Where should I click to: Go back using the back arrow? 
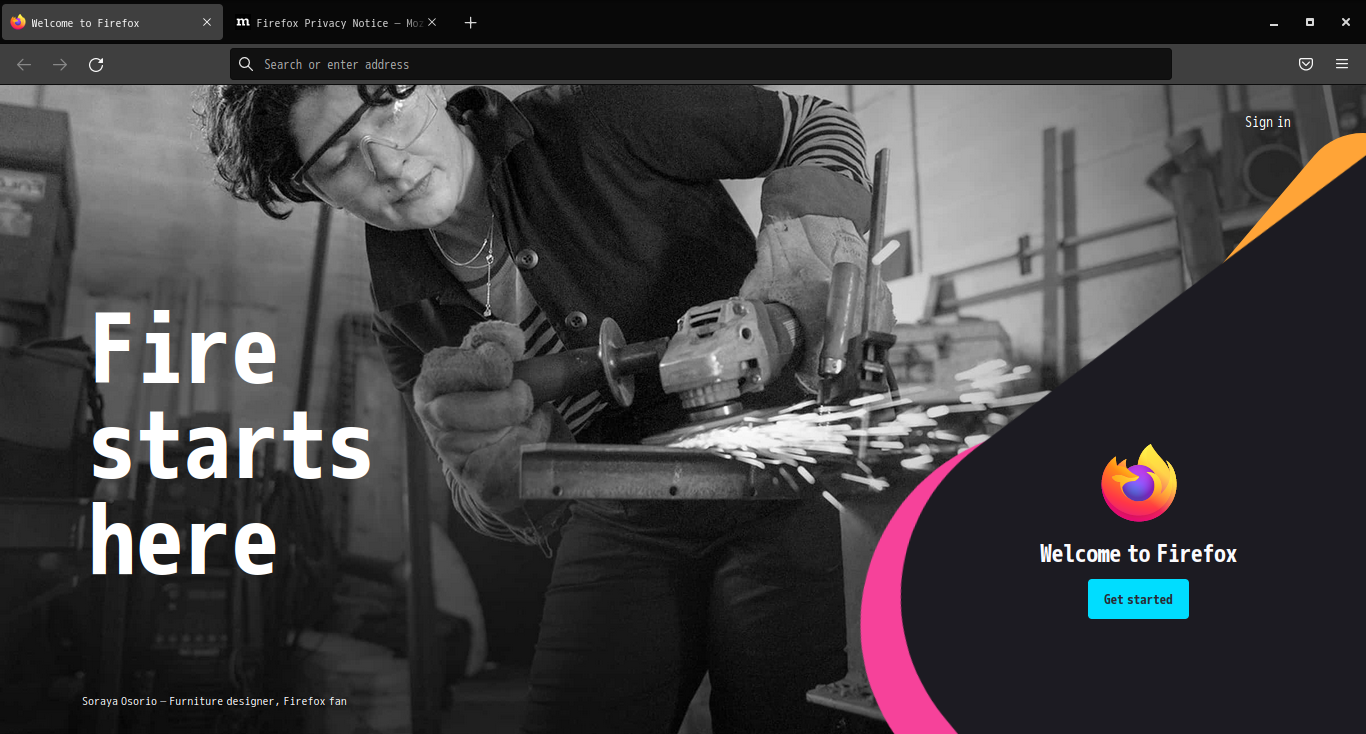point(24,64)
